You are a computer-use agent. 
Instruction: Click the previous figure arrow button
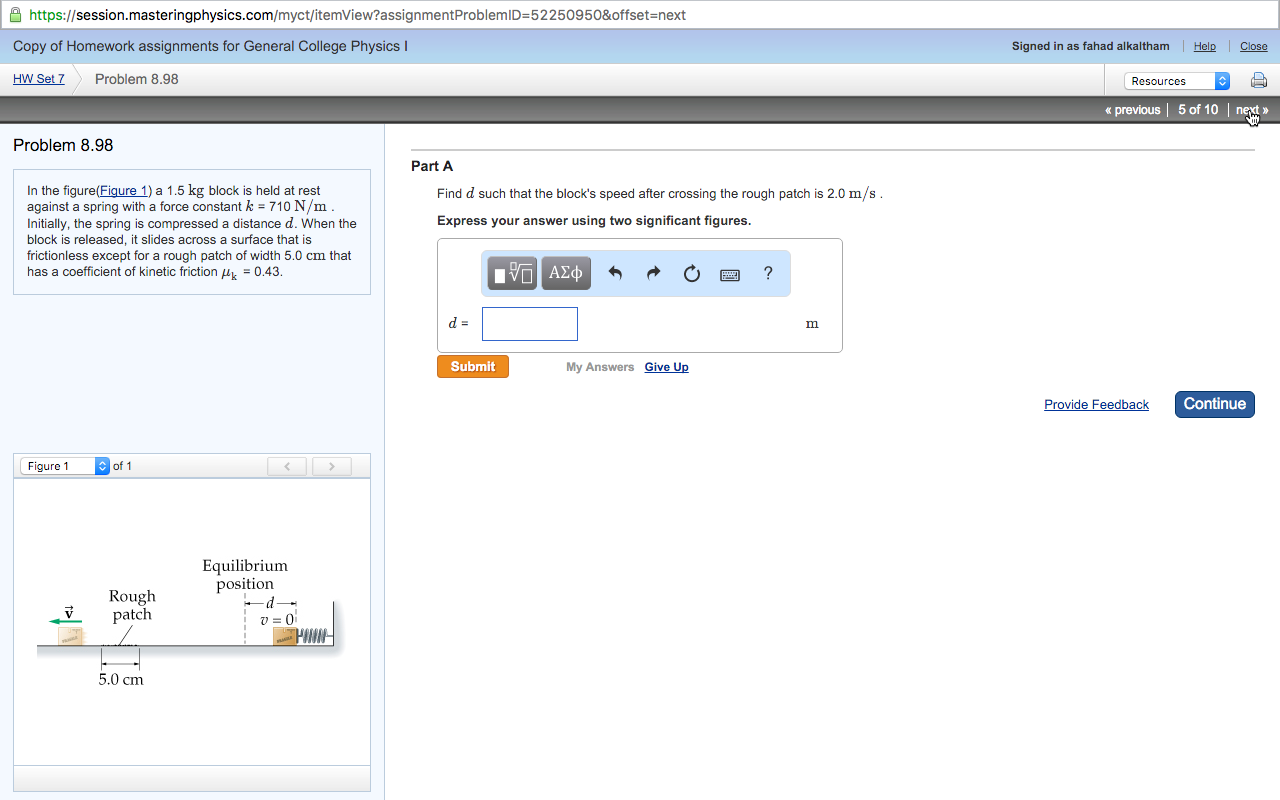288,466
